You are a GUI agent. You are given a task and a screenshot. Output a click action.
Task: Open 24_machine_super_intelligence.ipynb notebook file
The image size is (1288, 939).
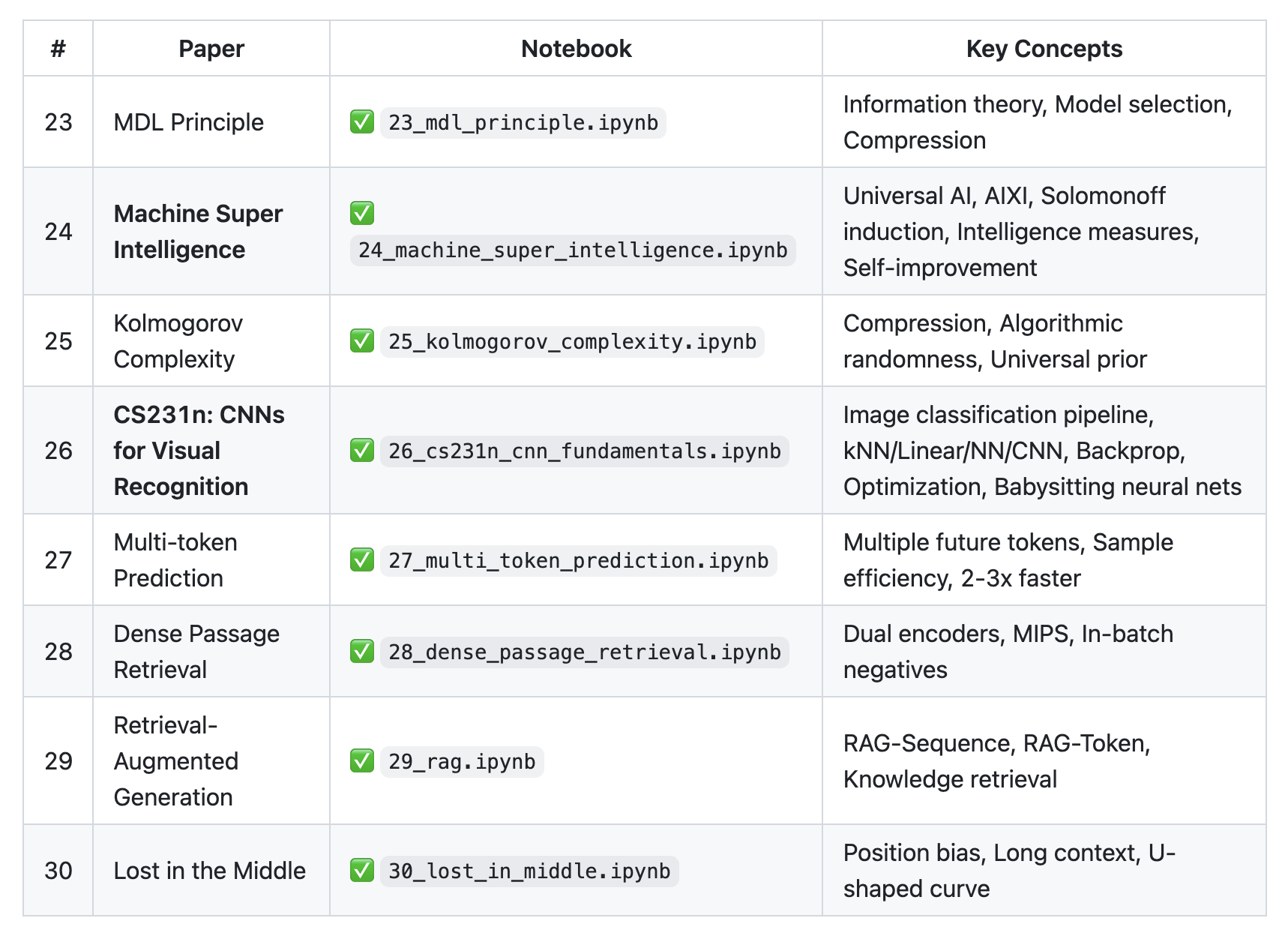click(573, 250)
